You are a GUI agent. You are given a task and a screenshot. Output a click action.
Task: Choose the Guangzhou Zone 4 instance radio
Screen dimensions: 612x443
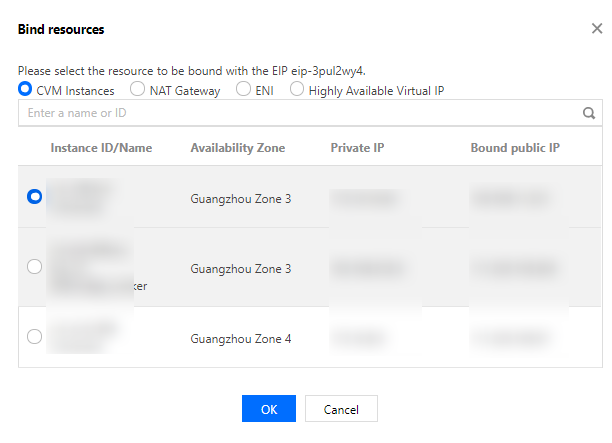pyautogui.click(x=35, y=337)
